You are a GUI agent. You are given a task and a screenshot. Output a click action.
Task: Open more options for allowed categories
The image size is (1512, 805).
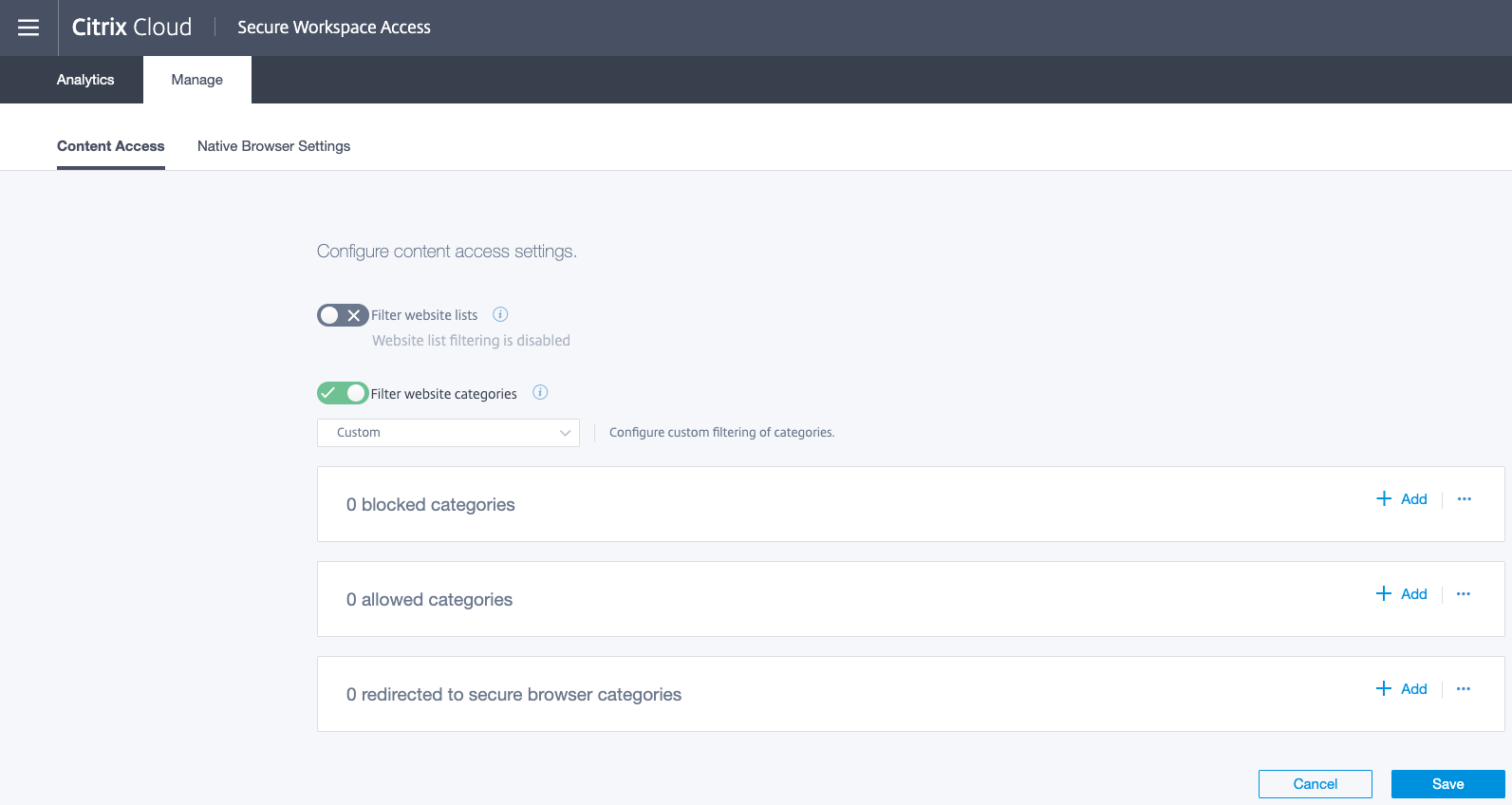(x=1464, y=593)
